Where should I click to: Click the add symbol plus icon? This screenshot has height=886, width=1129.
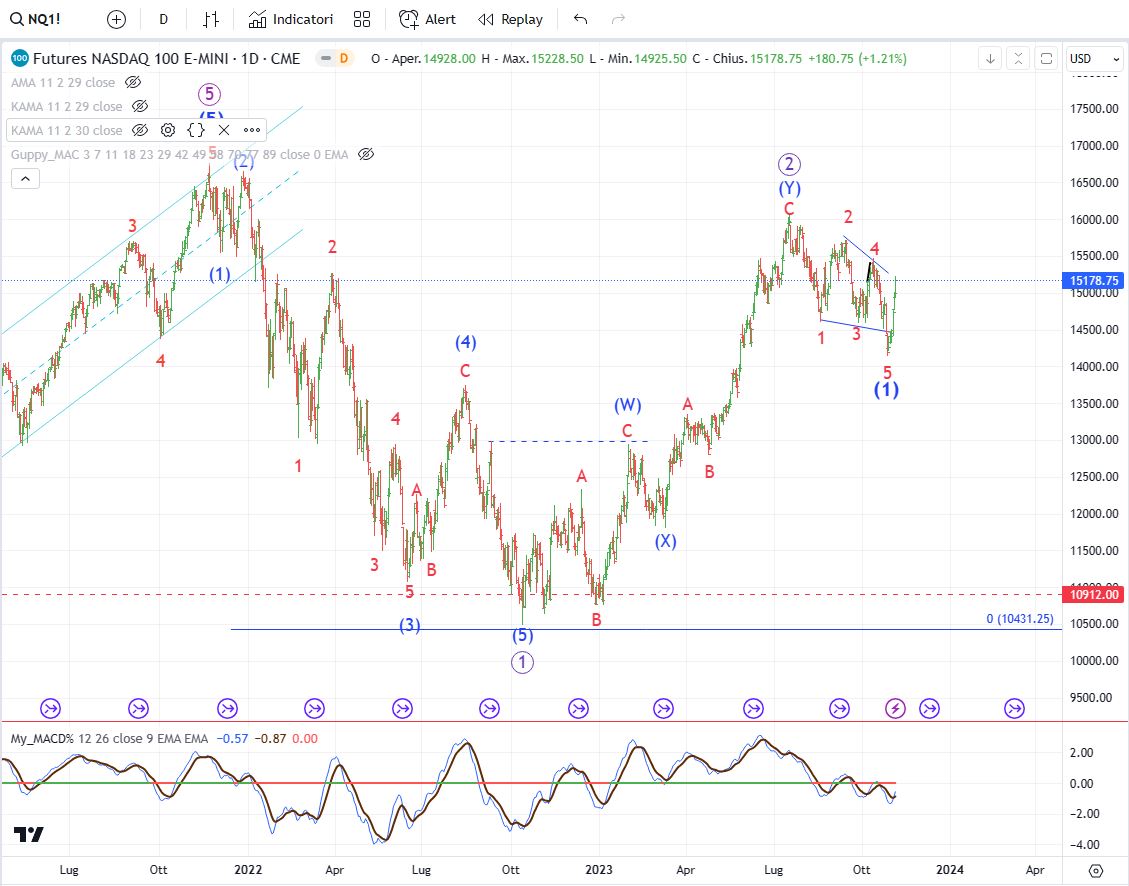click(x=116, y=19)
